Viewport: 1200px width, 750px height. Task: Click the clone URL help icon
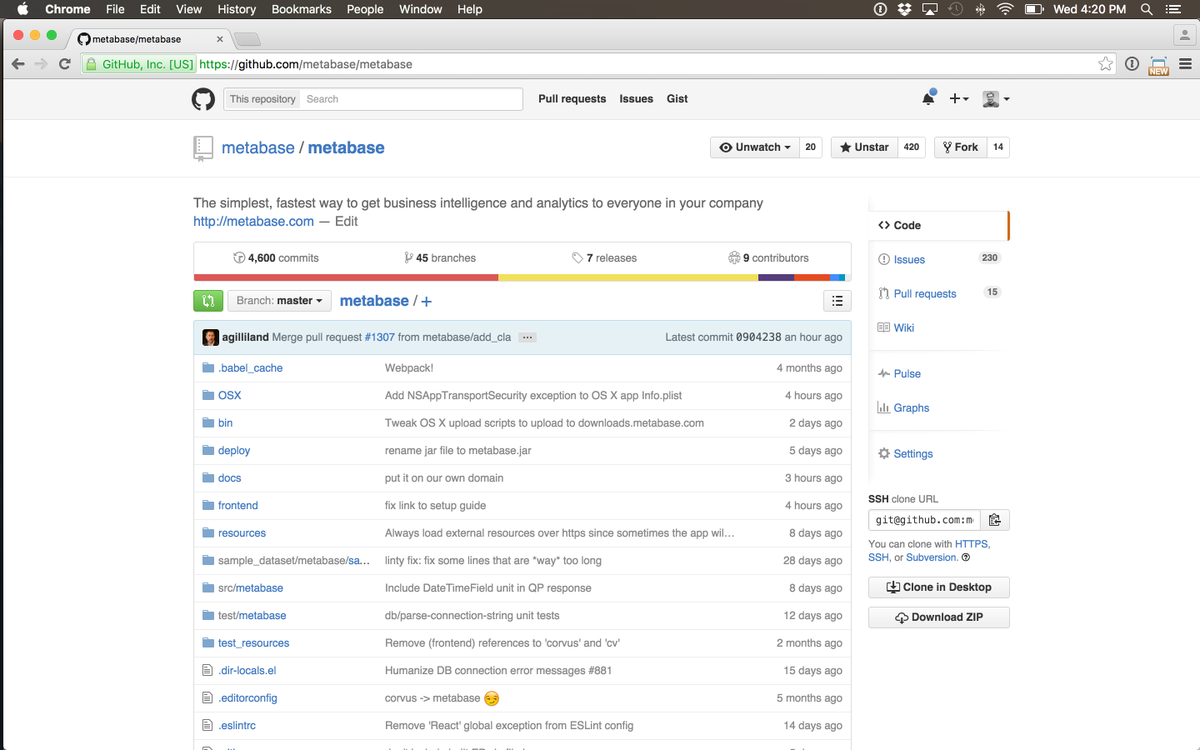(x=965, y=558)
